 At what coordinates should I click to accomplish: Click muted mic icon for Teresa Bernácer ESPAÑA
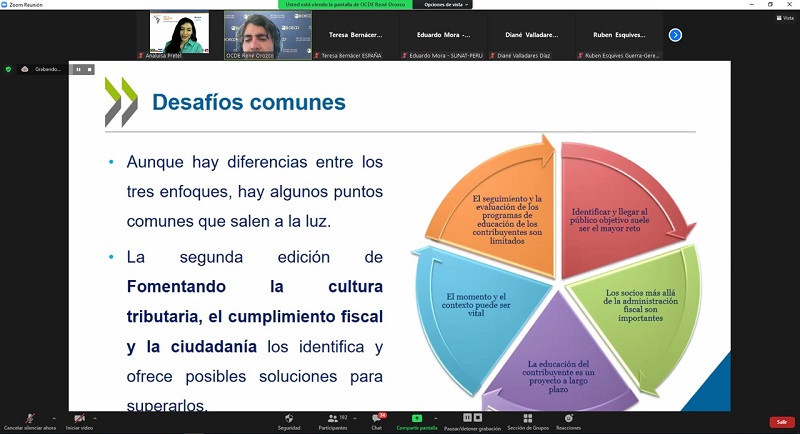[317, 55]
